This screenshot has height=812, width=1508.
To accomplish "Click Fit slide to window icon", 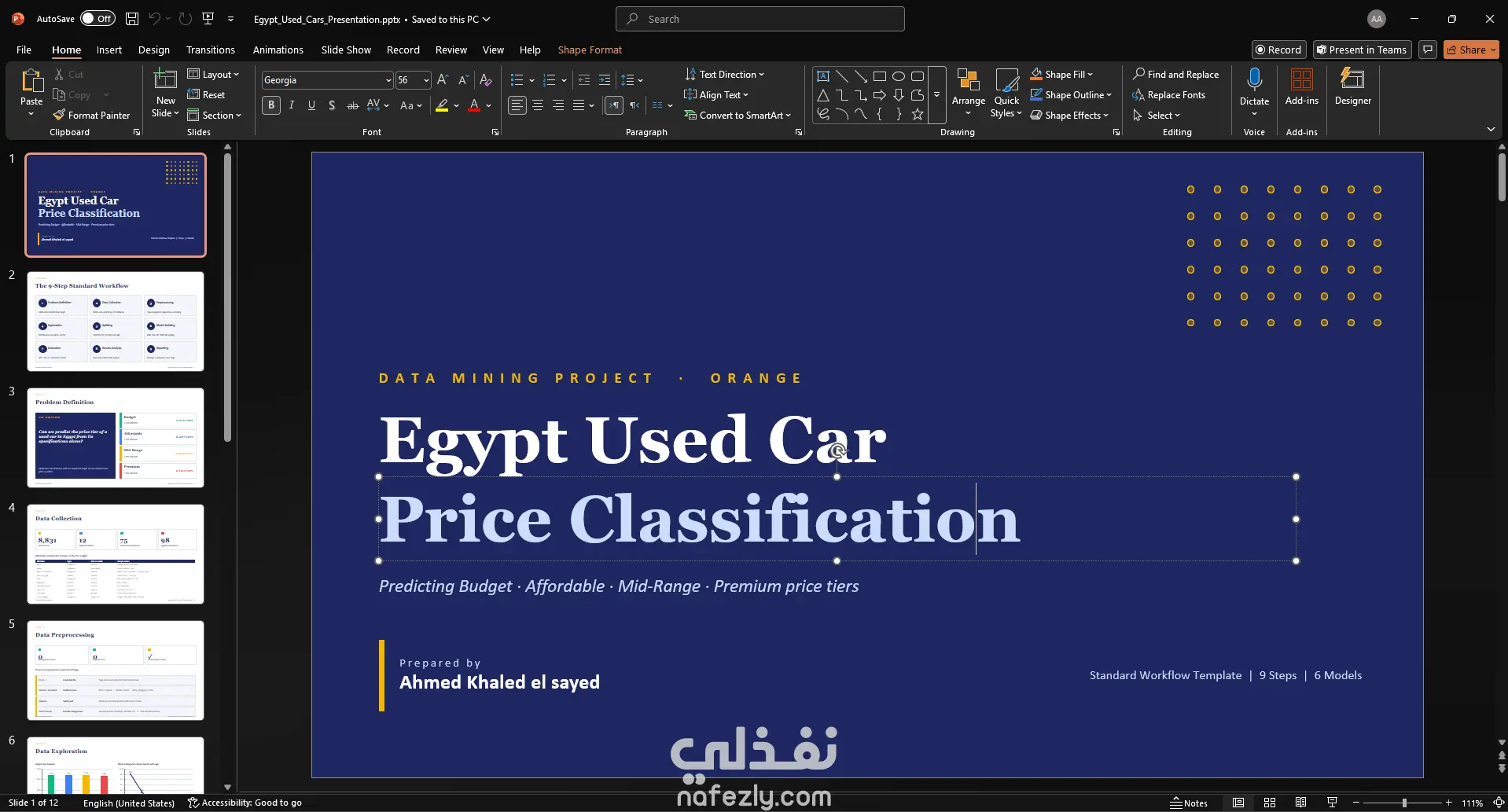I will (1499, 803).
